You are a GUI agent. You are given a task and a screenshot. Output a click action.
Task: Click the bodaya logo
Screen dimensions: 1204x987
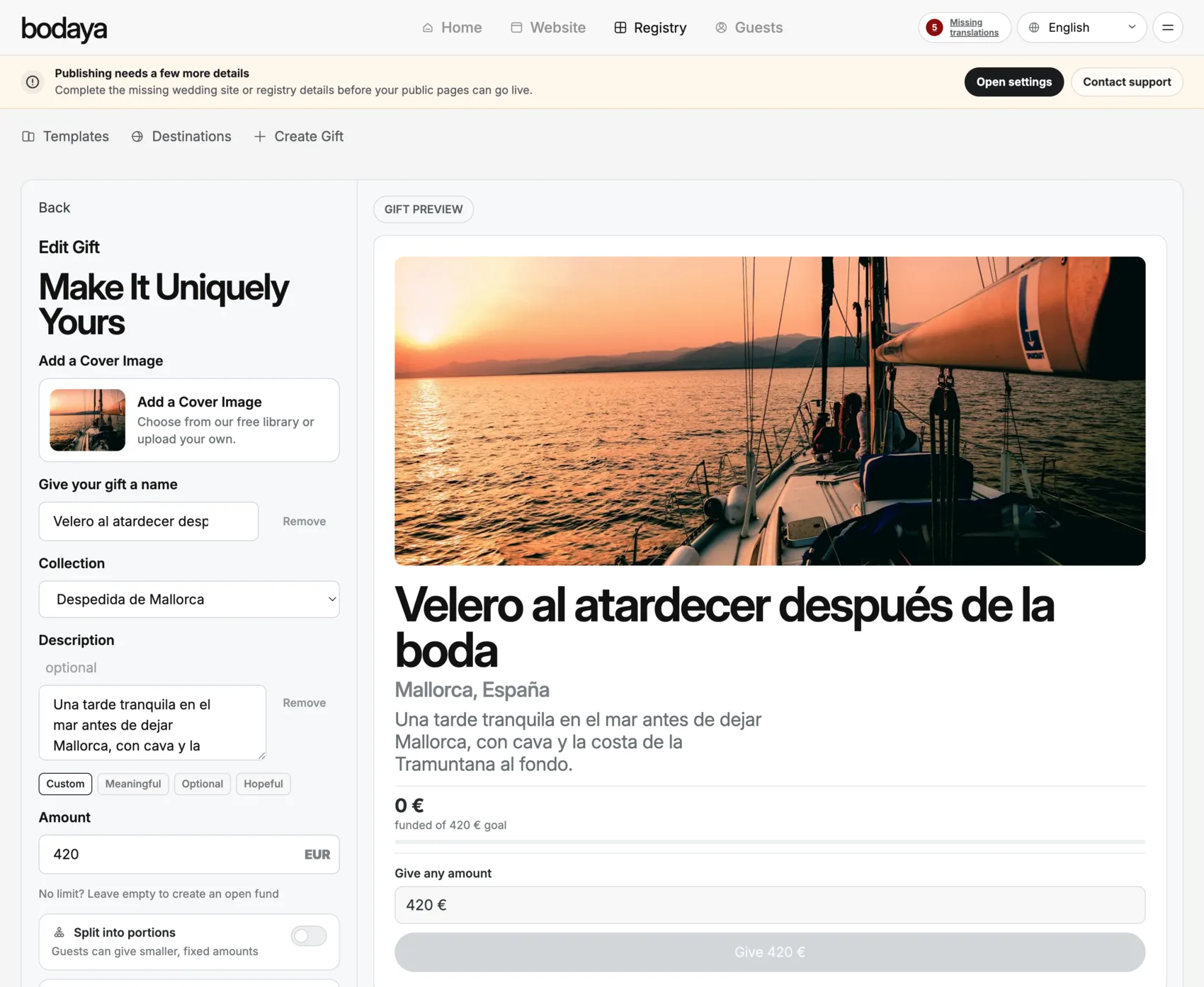coord(64,28)
